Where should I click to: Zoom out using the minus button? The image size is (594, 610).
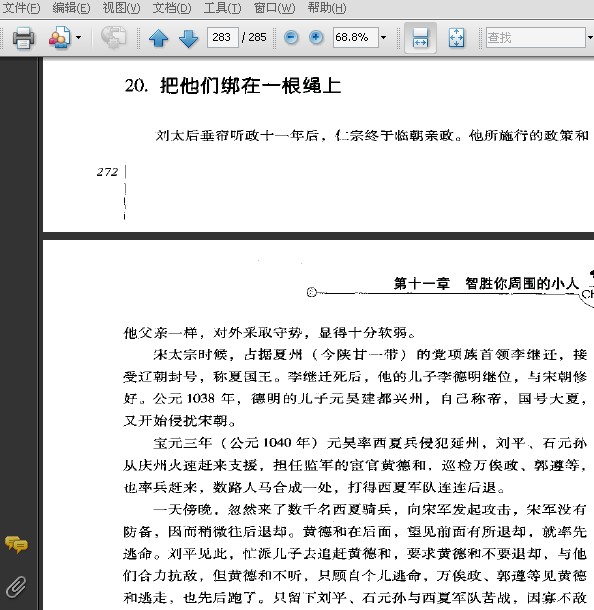(291, 38)
